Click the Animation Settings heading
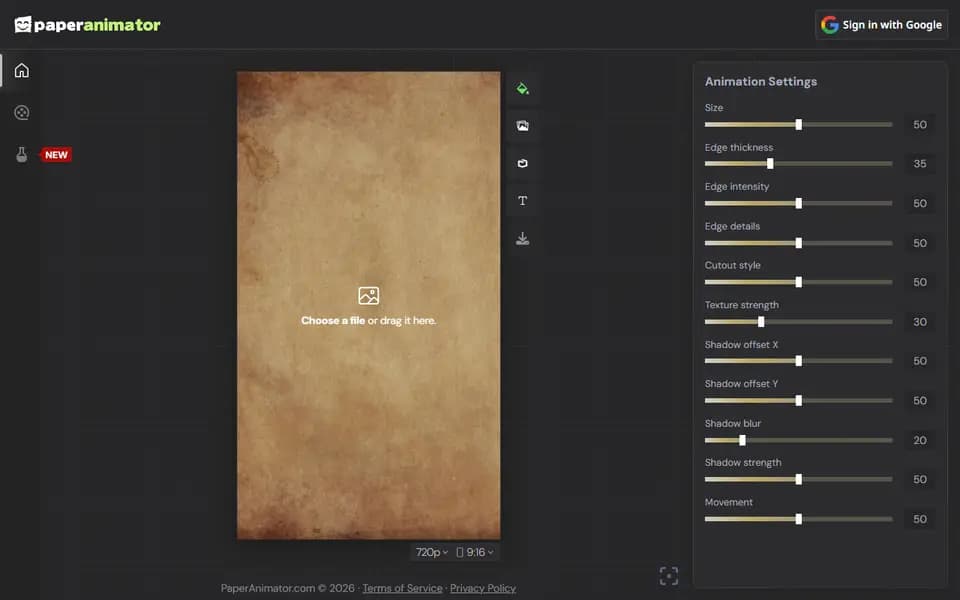 (760, 81)
